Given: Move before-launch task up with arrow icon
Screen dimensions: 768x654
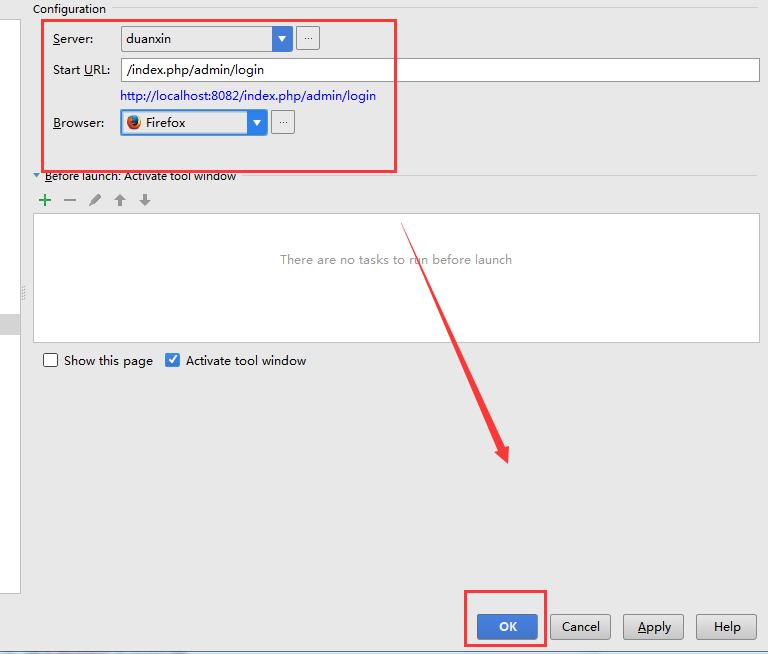Looking at the screenshot, I should [120, 200].
